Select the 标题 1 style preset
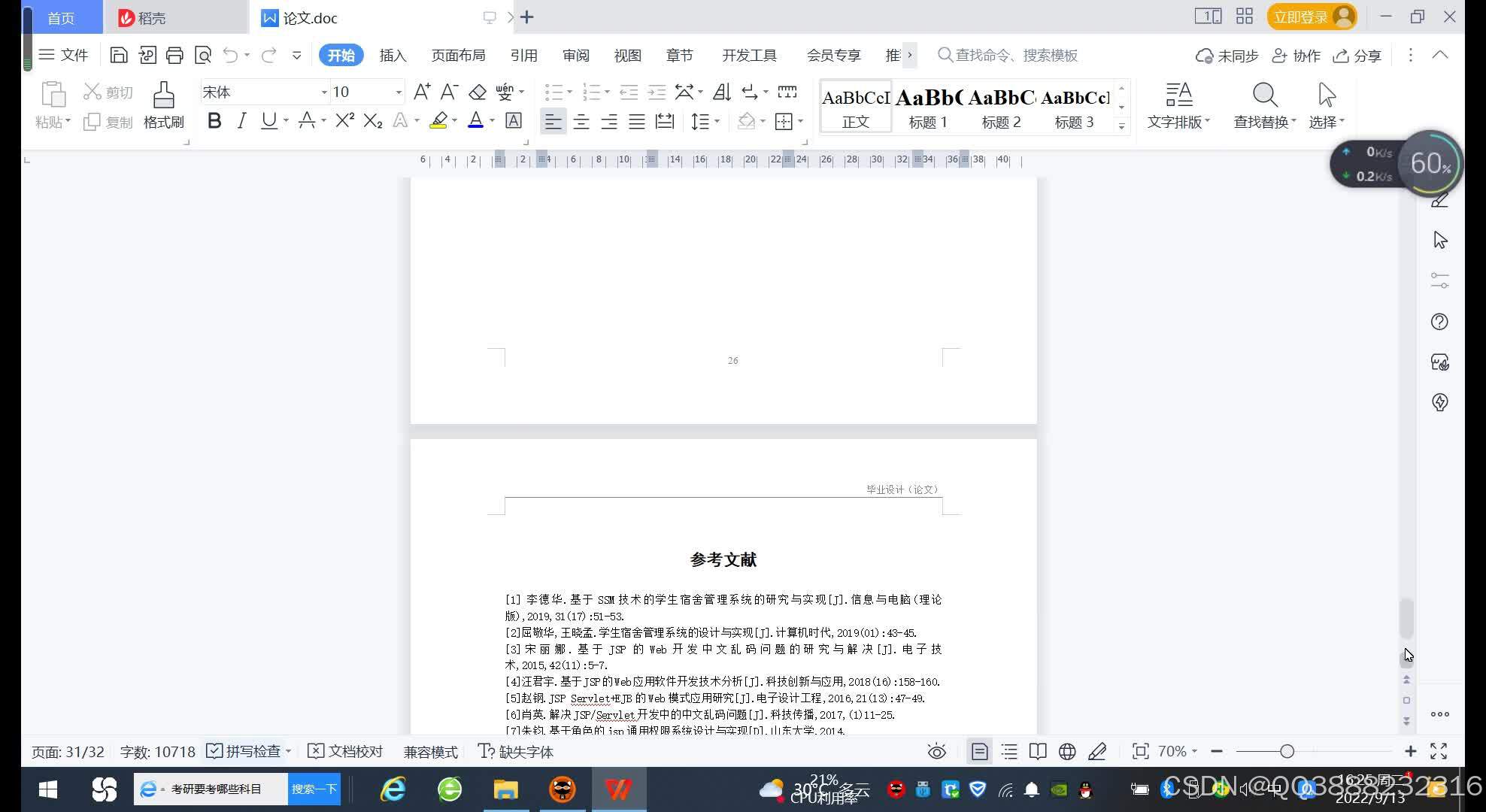This screenshot has width=1486, height=812. point(927,107)
